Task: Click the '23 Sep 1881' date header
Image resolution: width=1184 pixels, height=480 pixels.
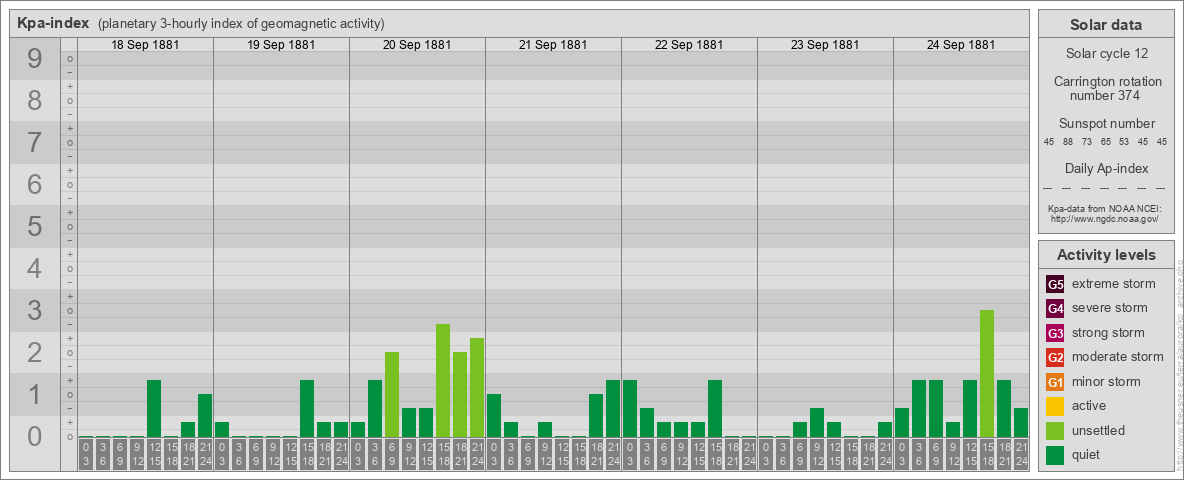Action: point(825,45)
